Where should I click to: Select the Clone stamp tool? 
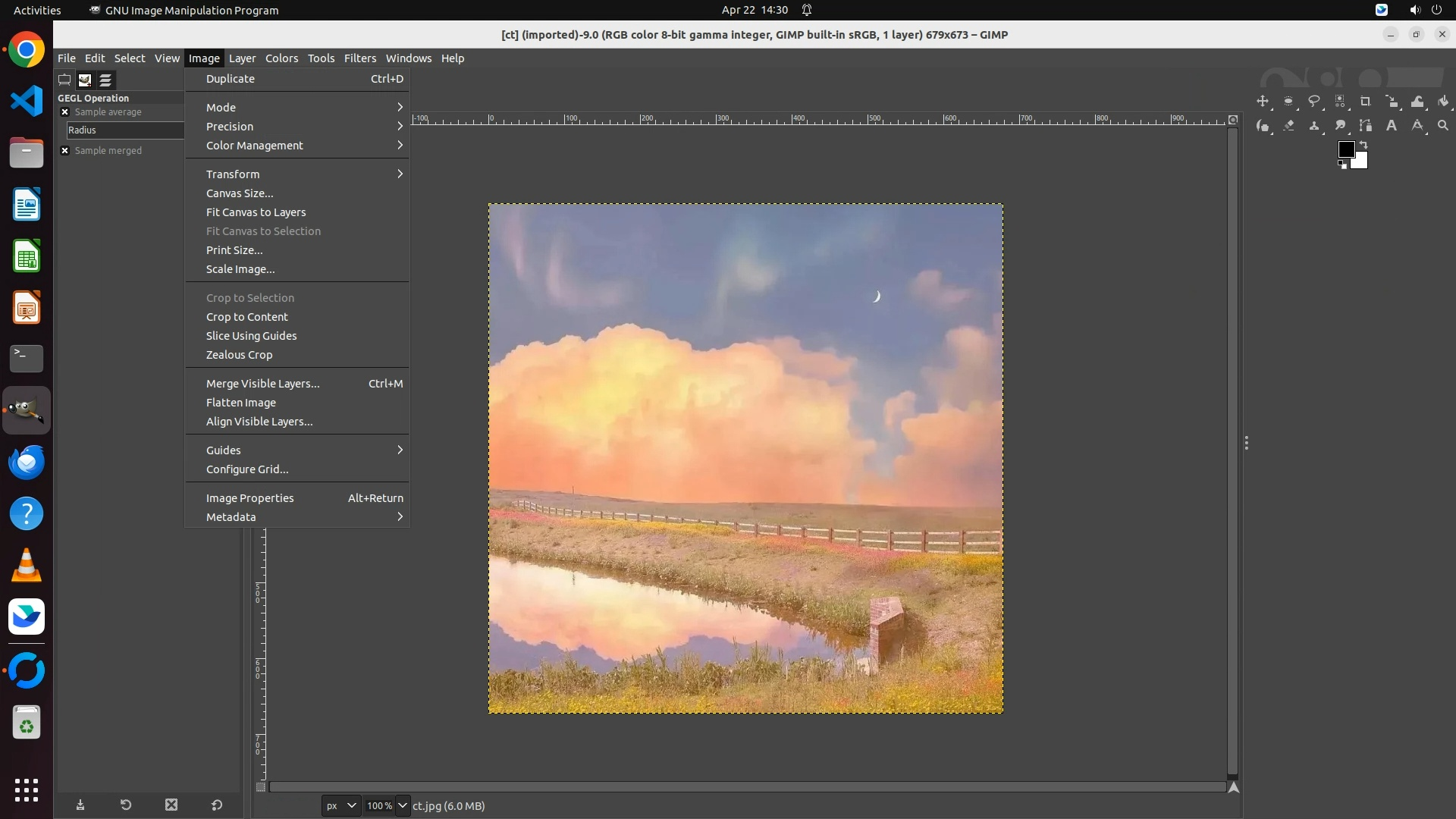pyautogui.click(x=1314, y=126)
